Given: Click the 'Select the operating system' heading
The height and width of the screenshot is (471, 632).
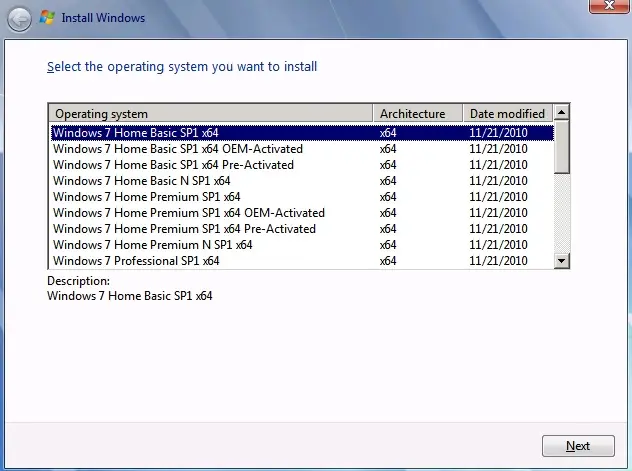Looking at the screenshot, I should [182, 67].
